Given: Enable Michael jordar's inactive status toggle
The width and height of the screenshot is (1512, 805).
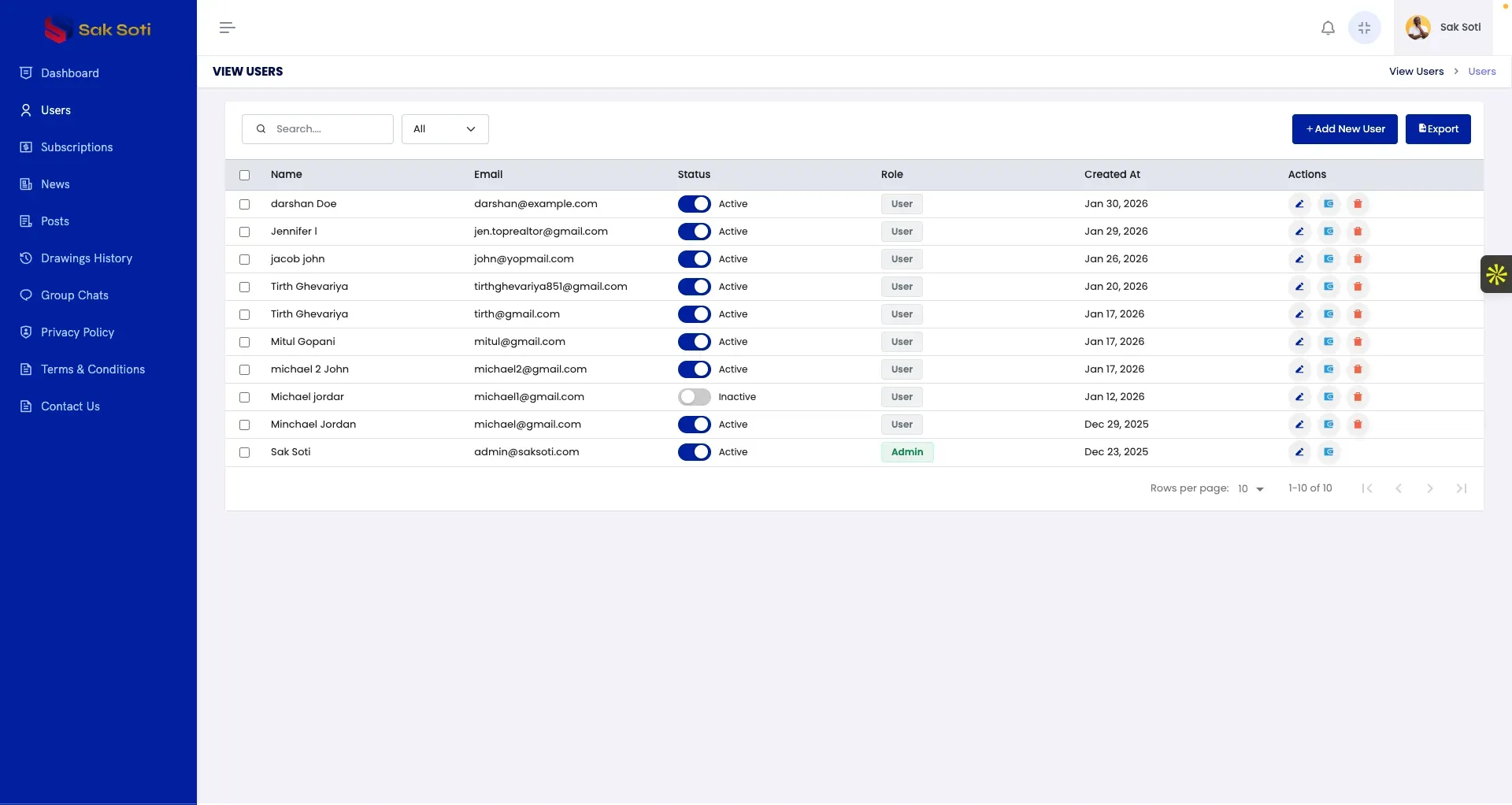Looking at the screenshot, I should [694, 397].
